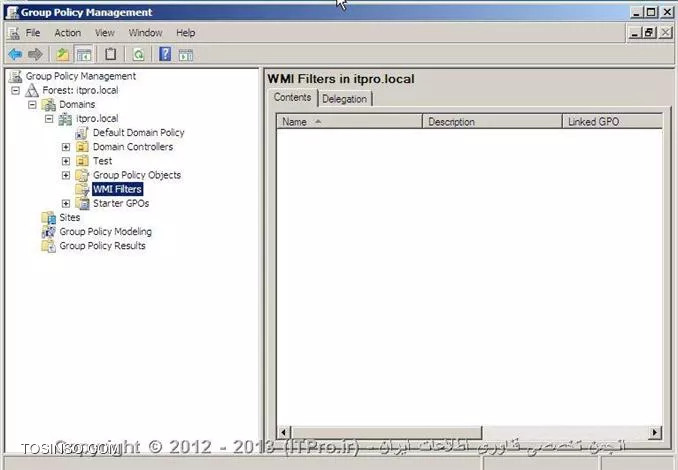Expand the Domain Controllers node

pos(66,147)
